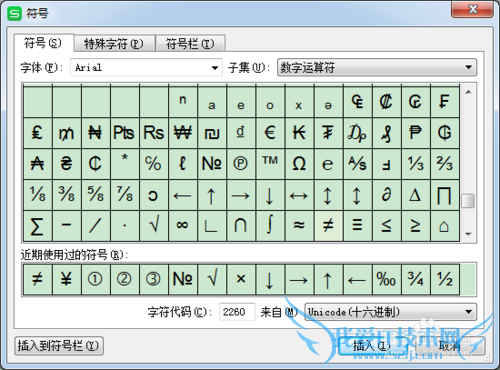Choose the infinity ∞ symbol
This screenshot has height=370, width=500.
pos(183,226)
